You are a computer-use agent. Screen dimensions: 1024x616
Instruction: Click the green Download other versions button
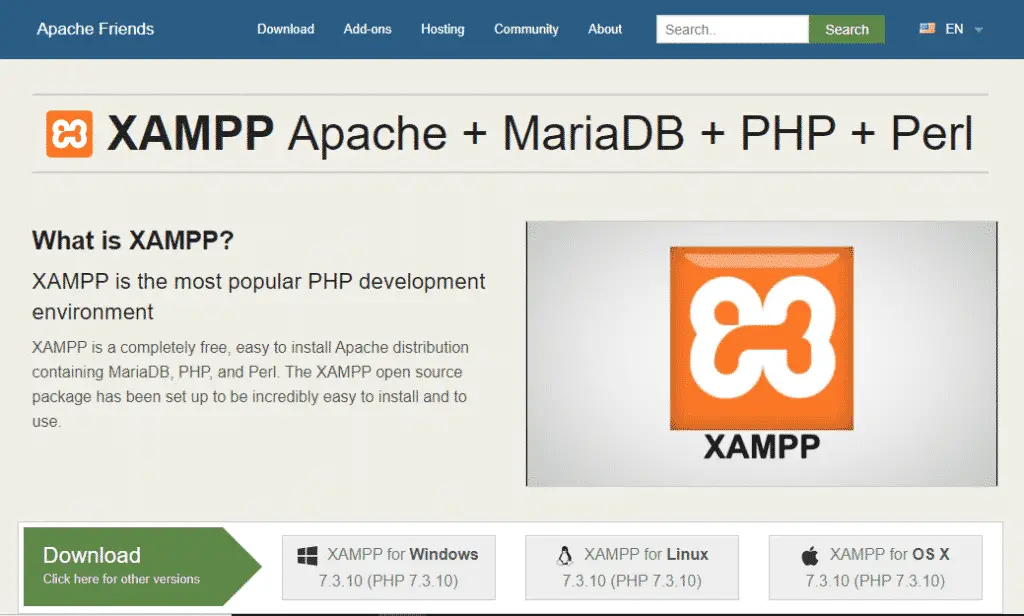[142, 566]
